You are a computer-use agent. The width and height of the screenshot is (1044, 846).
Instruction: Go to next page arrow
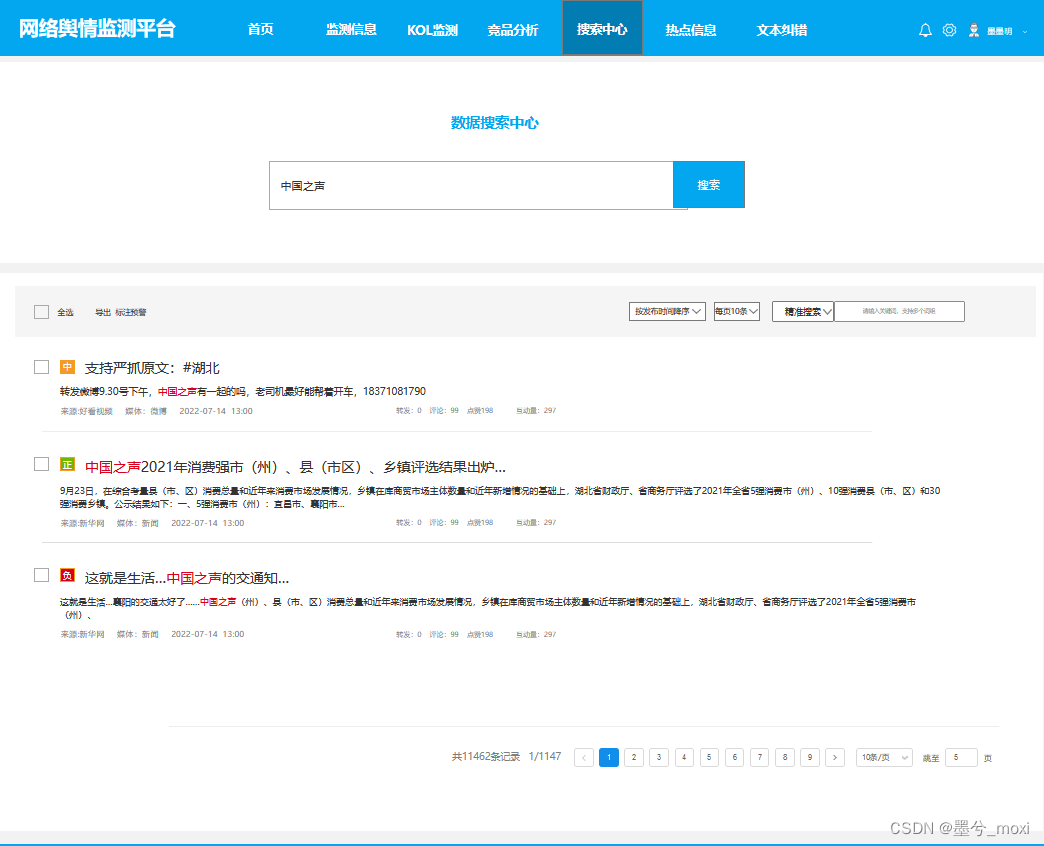tap(834, 757)
